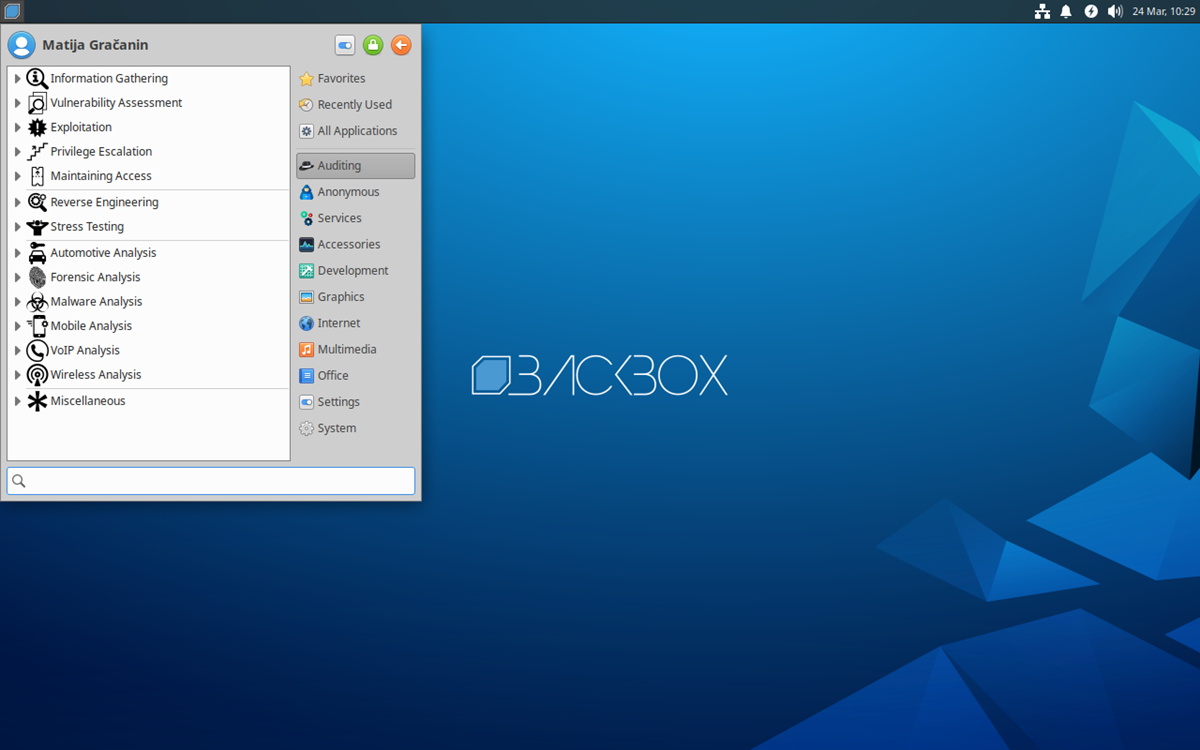Expand the Wireless Analysis tree arrow
The width and height of the screenshot is (1200, 750).
(18, 375)
